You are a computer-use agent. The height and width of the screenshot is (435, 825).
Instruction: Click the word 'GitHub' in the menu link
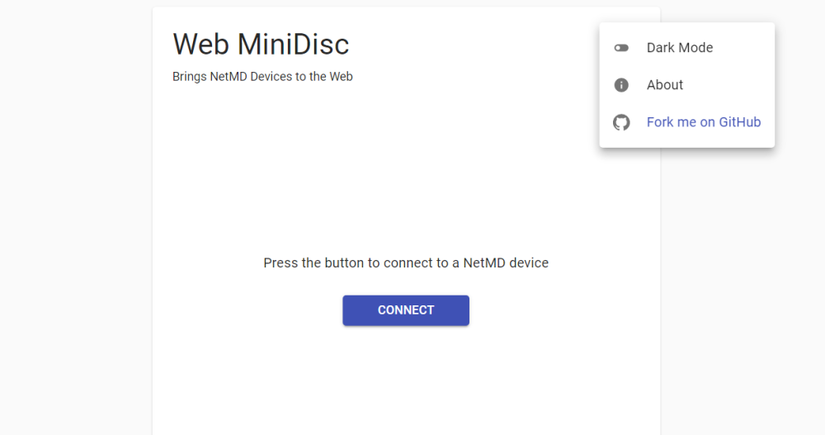pos(738,123)
